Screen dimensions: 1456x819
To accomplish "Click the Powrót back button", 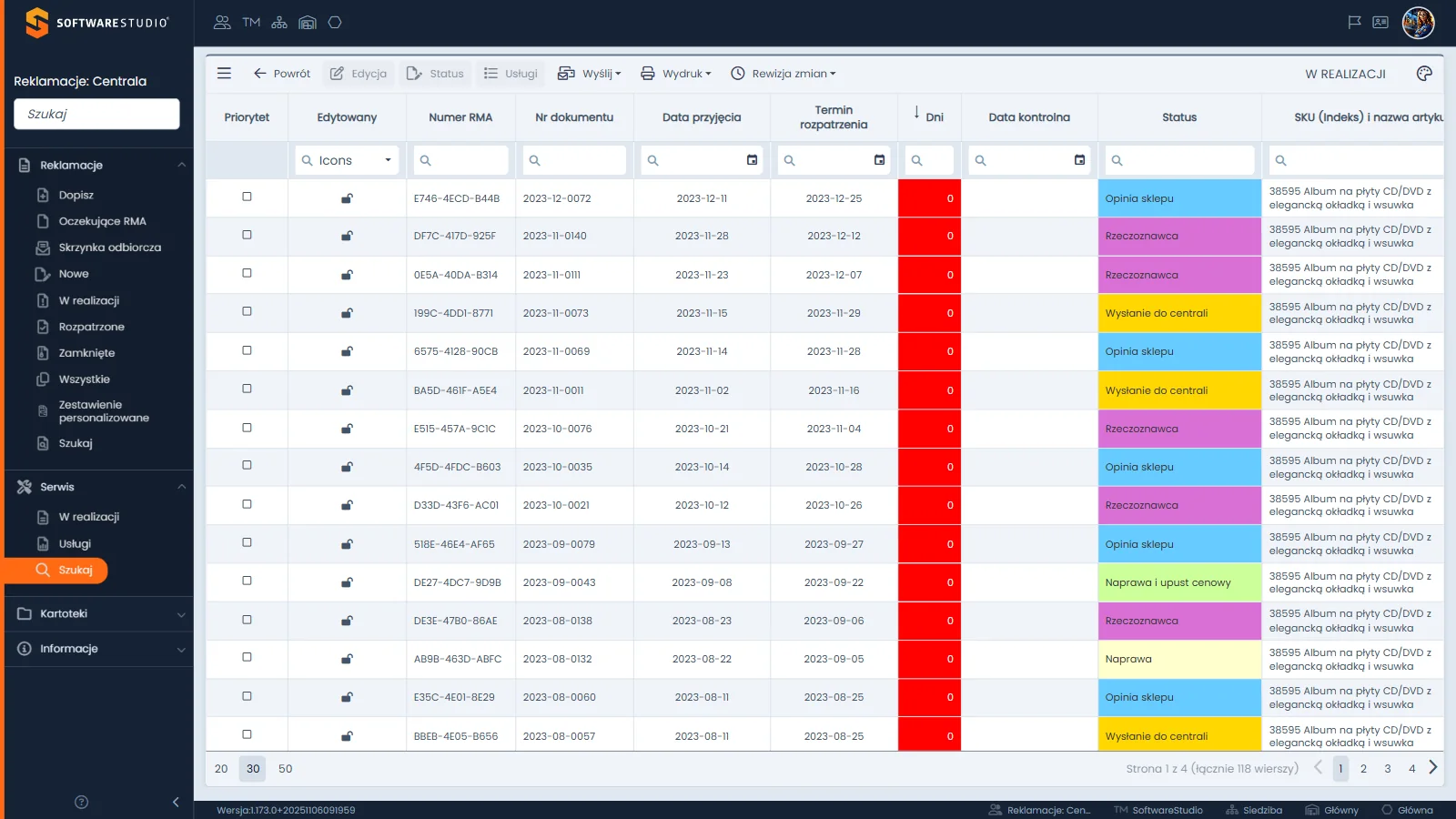I will (281, 74).
